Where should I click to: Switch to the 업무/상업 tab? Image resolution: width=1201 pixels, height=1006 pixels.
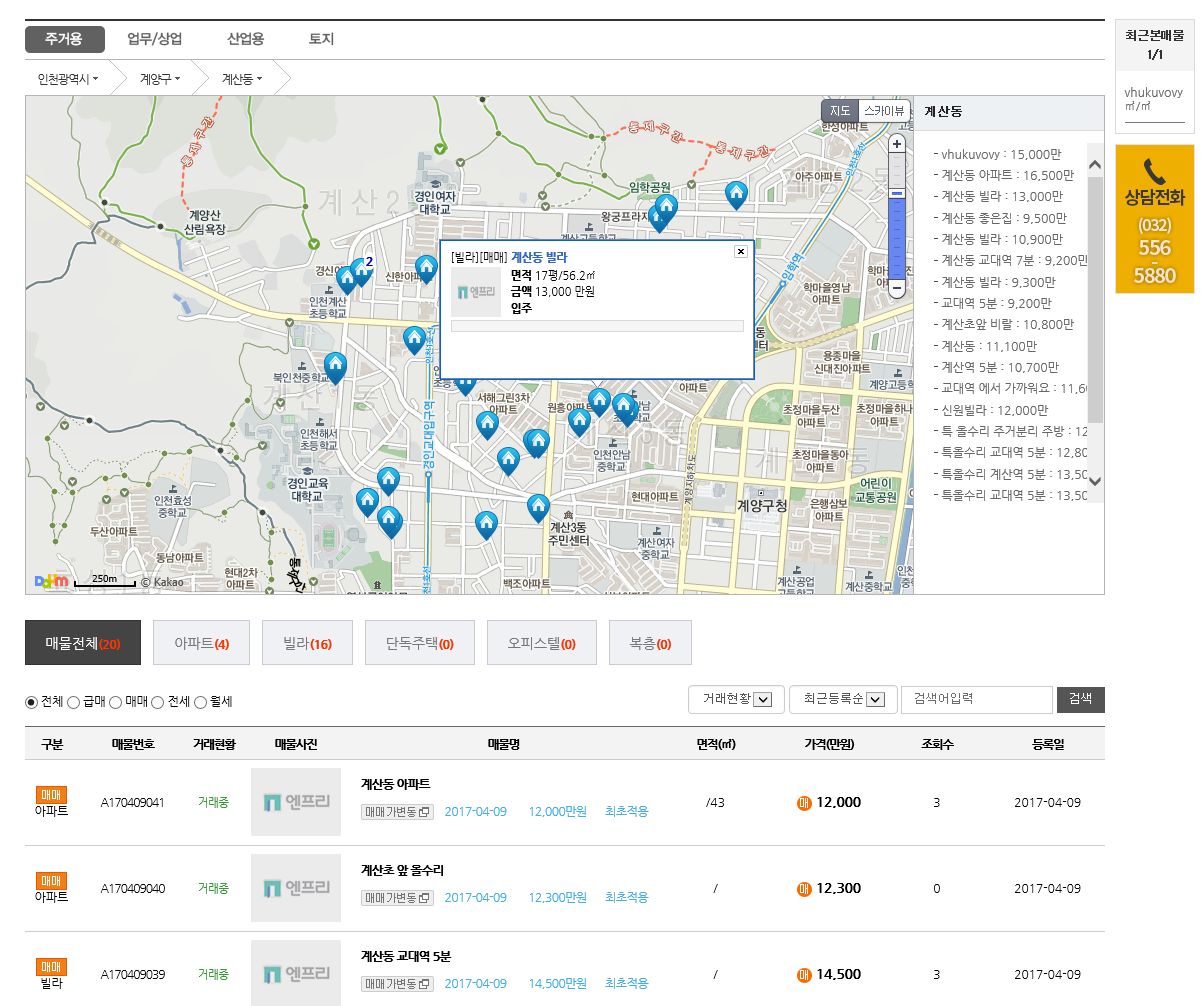coord(155,39)
